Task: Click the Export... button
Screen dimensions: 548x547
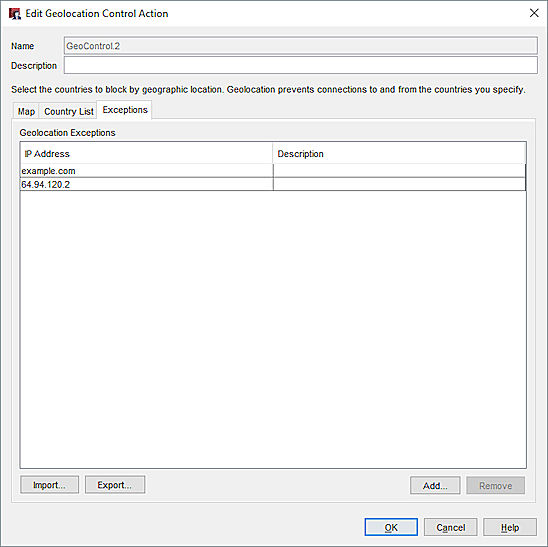Action: click(115, 485)
